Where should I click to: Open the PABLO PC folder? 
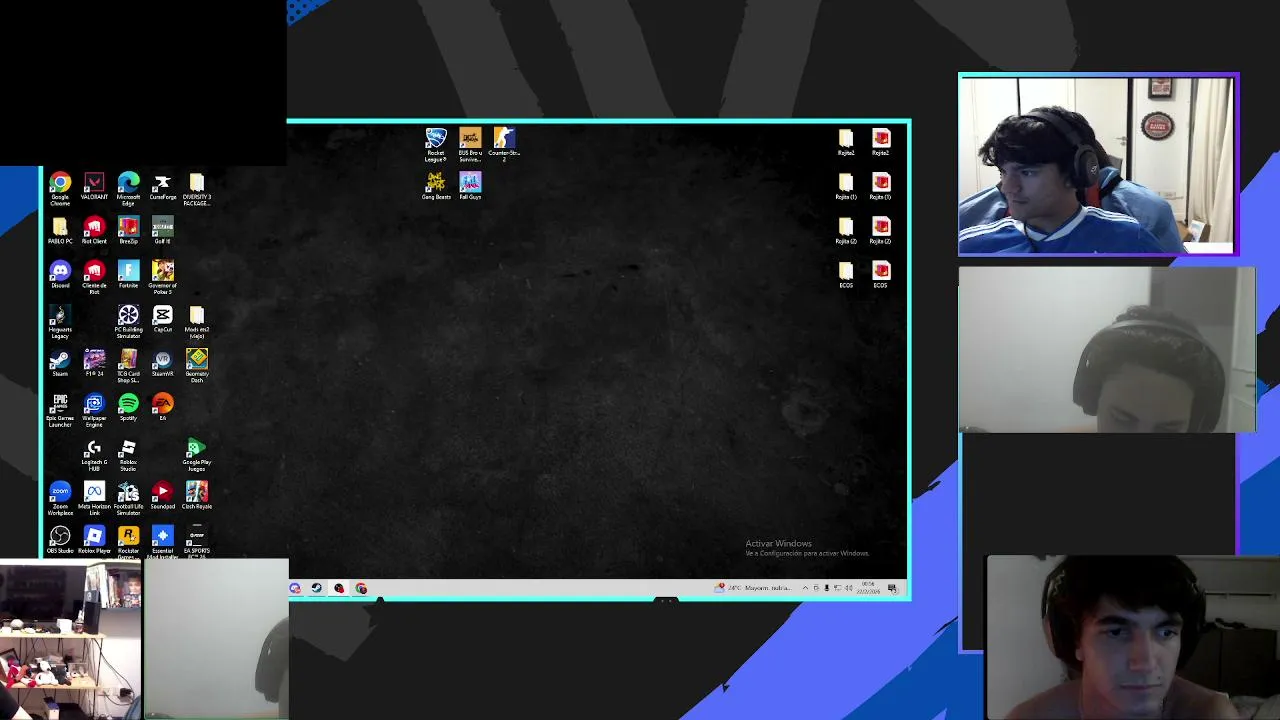[x=60, y=231]
